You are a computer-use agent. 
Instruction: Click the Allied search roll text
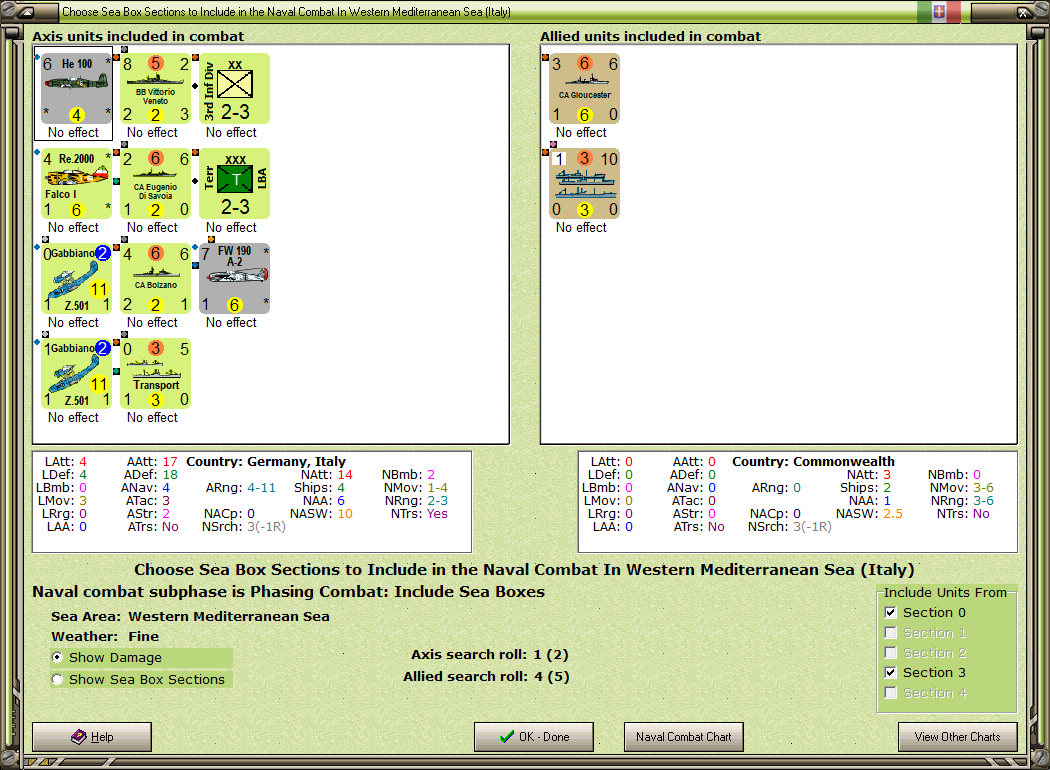coord(486,677)
